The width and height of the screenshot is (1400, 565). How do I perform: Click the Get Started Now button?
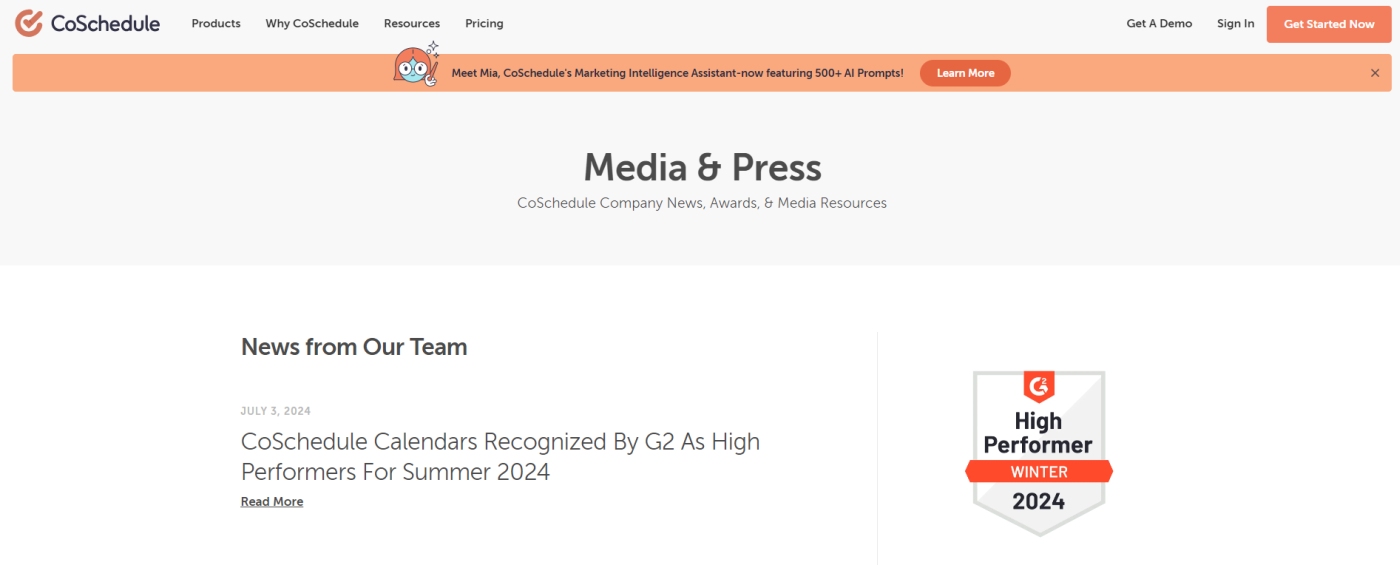[1329, 24]
